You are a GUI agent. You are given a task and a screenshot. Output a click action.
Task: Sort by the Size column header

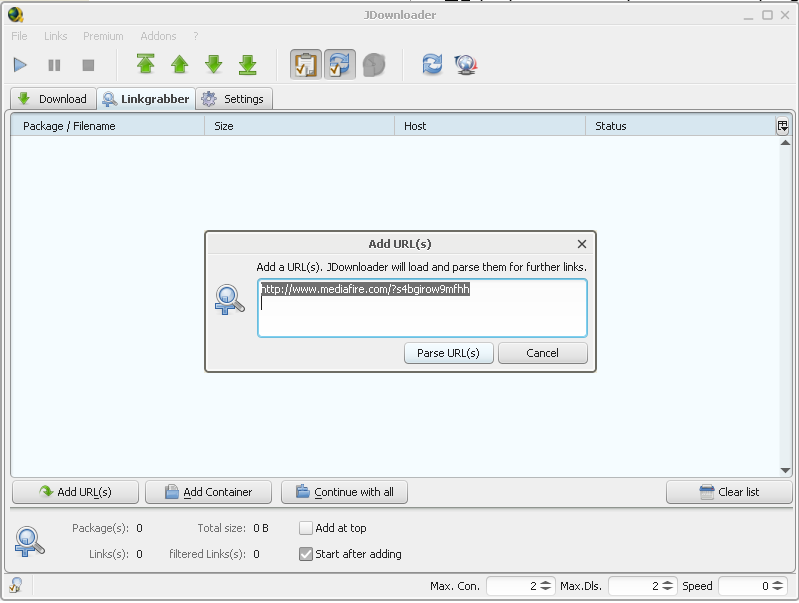(300, 126)
